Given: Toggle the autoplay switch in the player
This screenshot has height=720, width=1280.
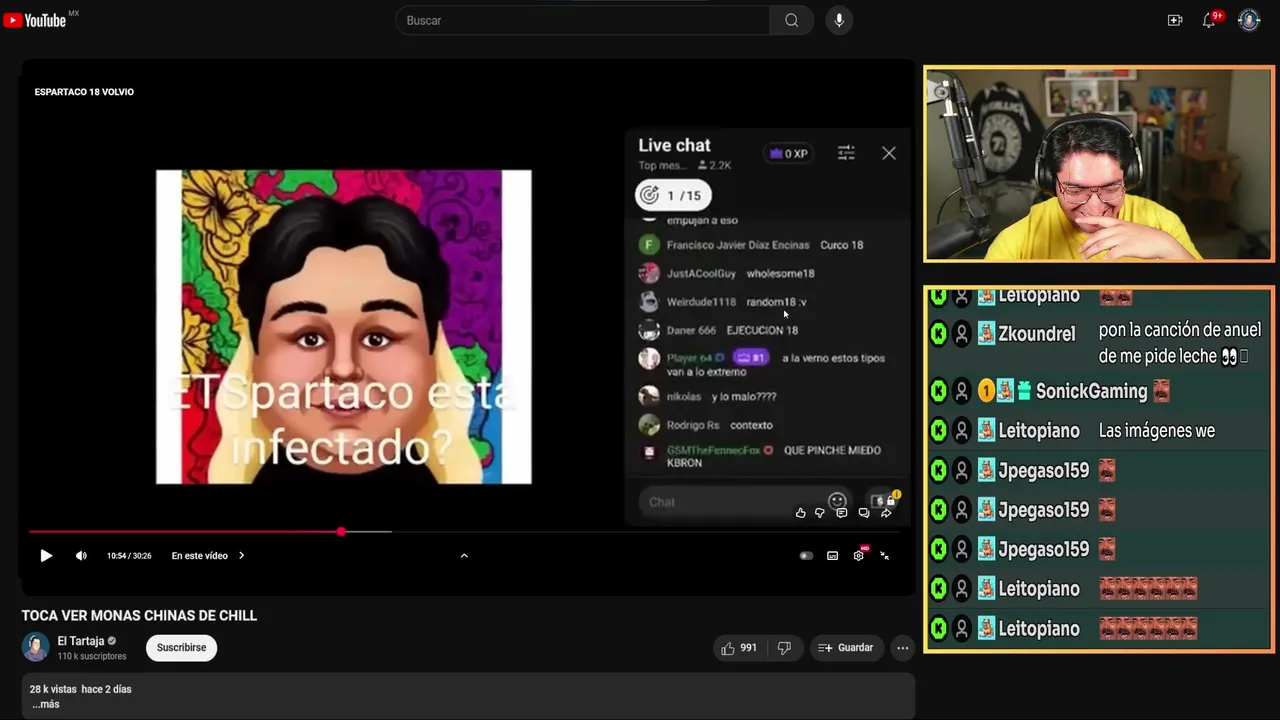Looking at the screenshot, I should click(806, 556).
